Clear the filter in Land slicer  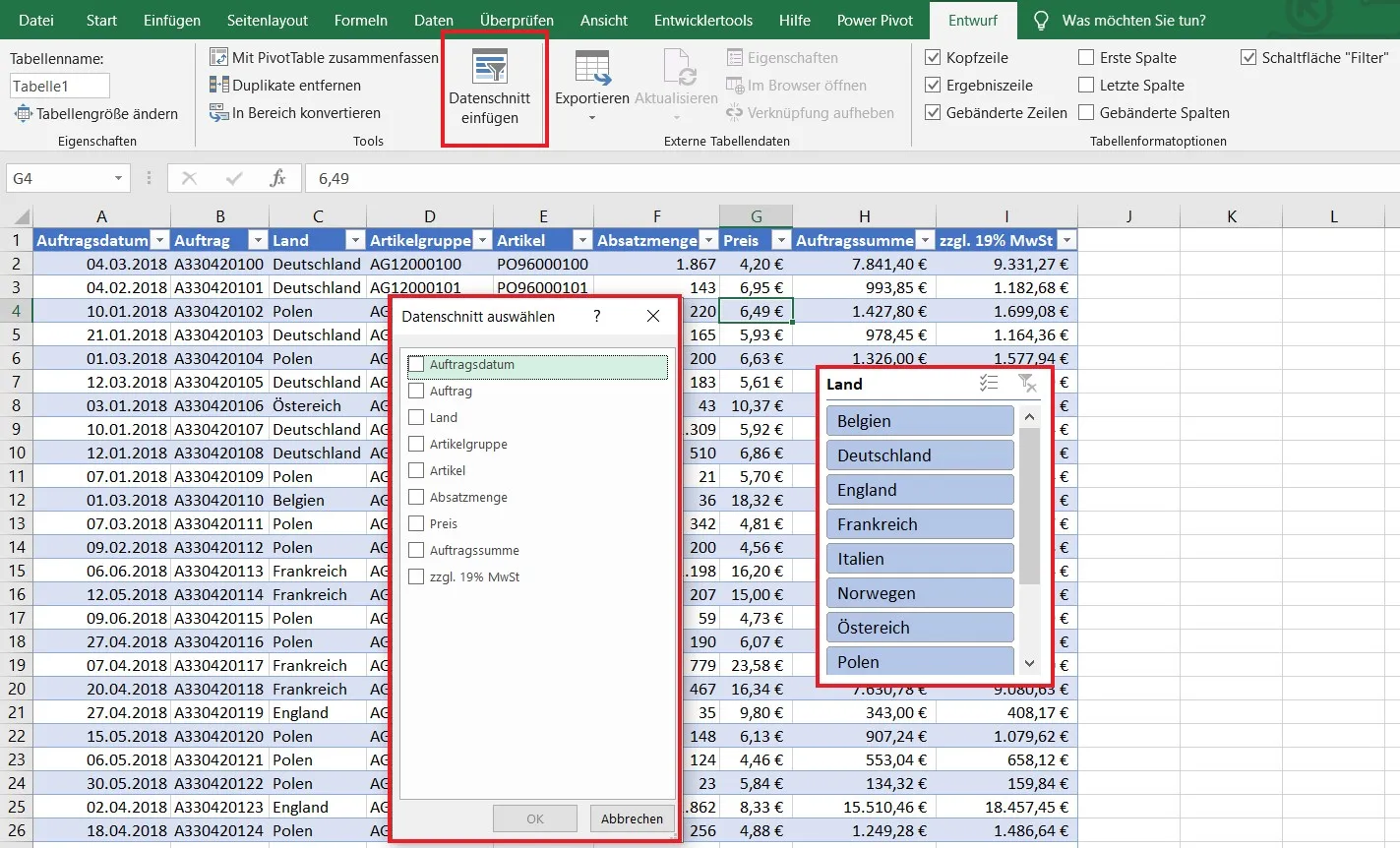coord(1026,384)
